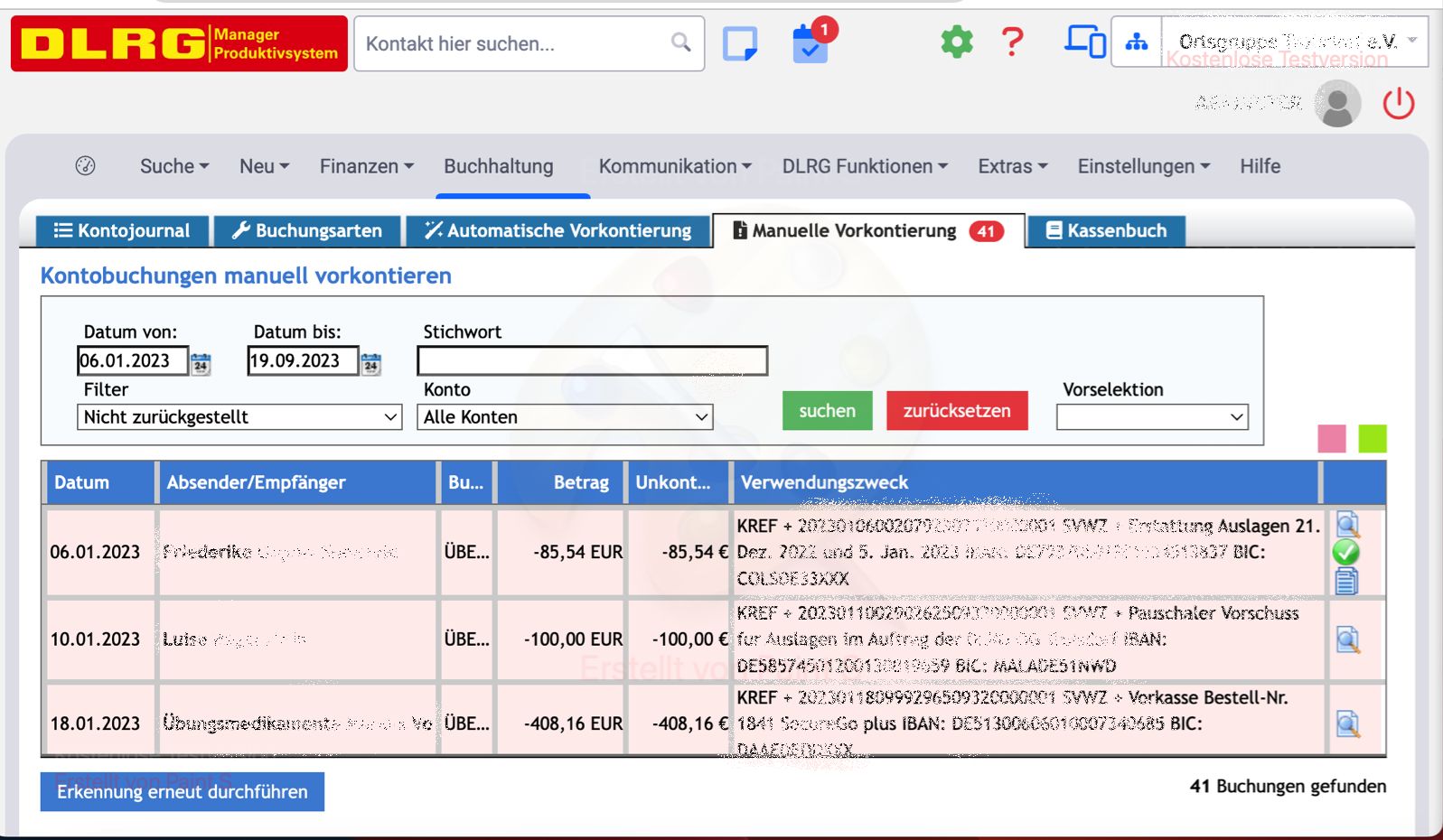Open detail magnifier for 18.01.2023 booking
1443x840 pixels.
1347,723
